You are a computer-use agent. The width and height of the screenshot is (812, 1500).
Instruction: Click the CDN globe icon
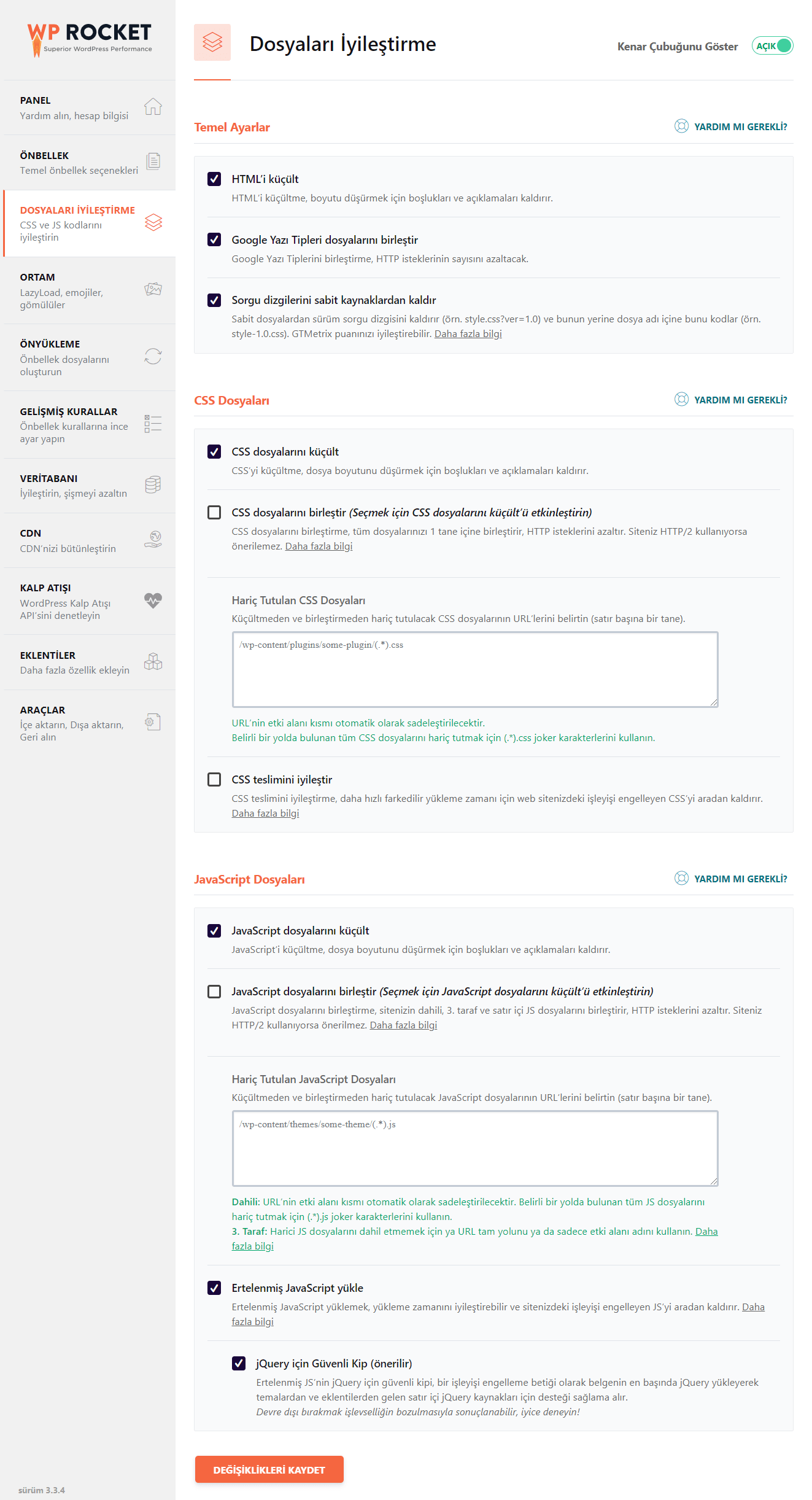153,539
